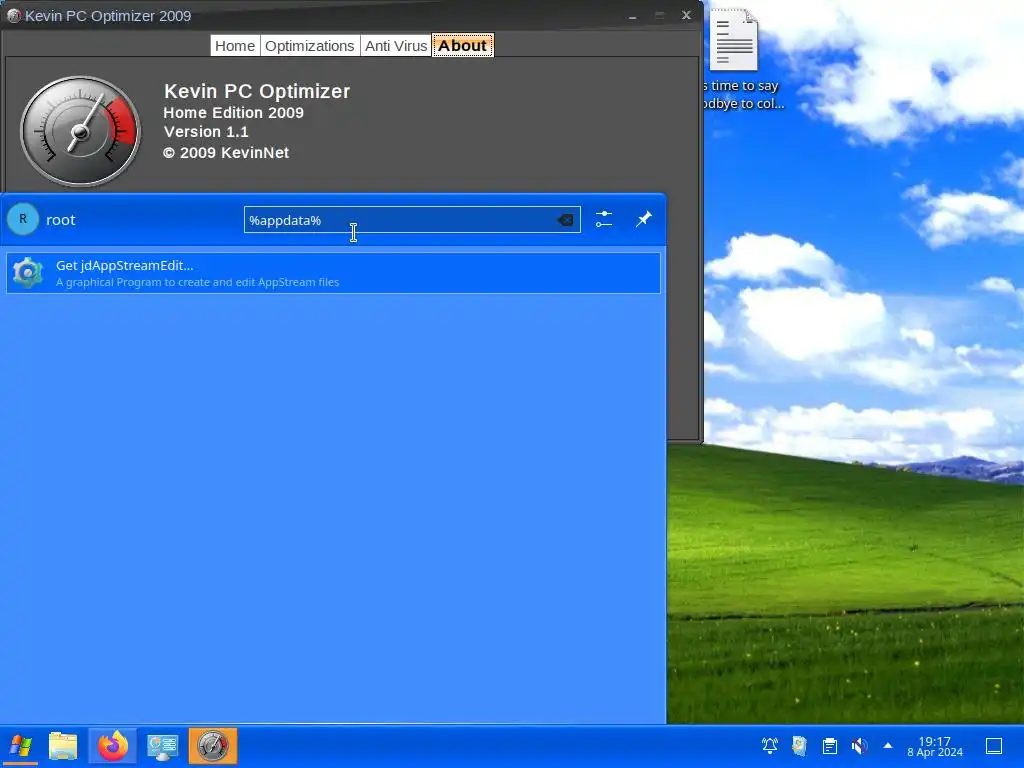Viewport: 1024px width, 768px height.
Task: Click the 'root' username label
Action: (61, 220)
